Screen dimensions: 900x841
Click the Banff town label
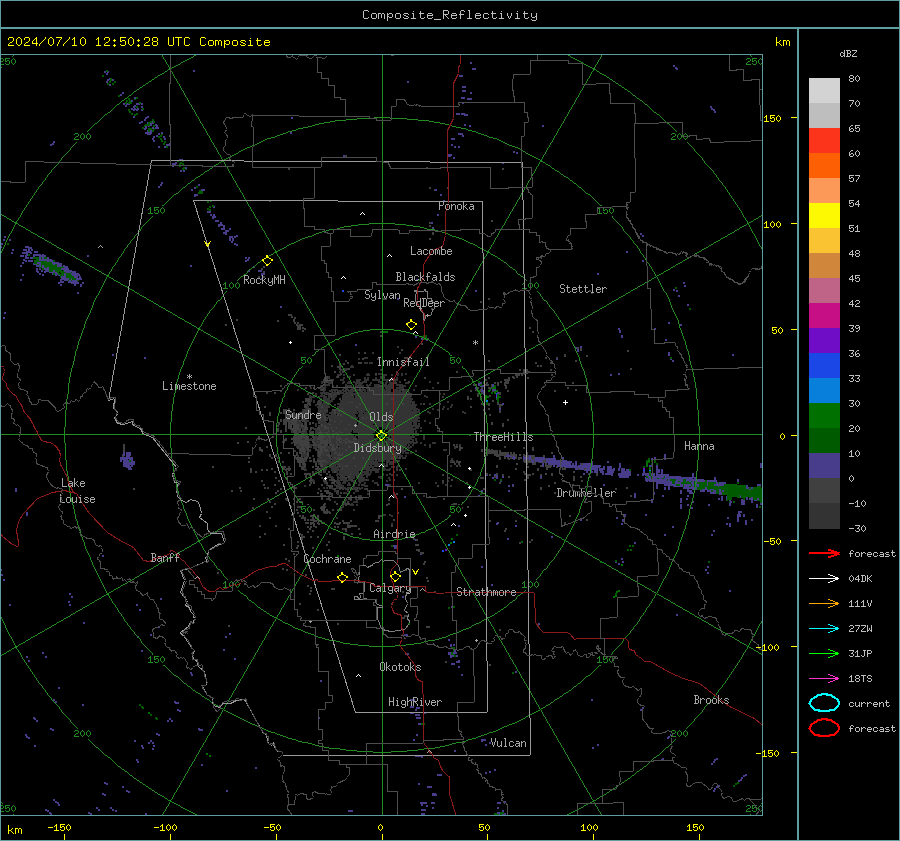coord(165,558)
